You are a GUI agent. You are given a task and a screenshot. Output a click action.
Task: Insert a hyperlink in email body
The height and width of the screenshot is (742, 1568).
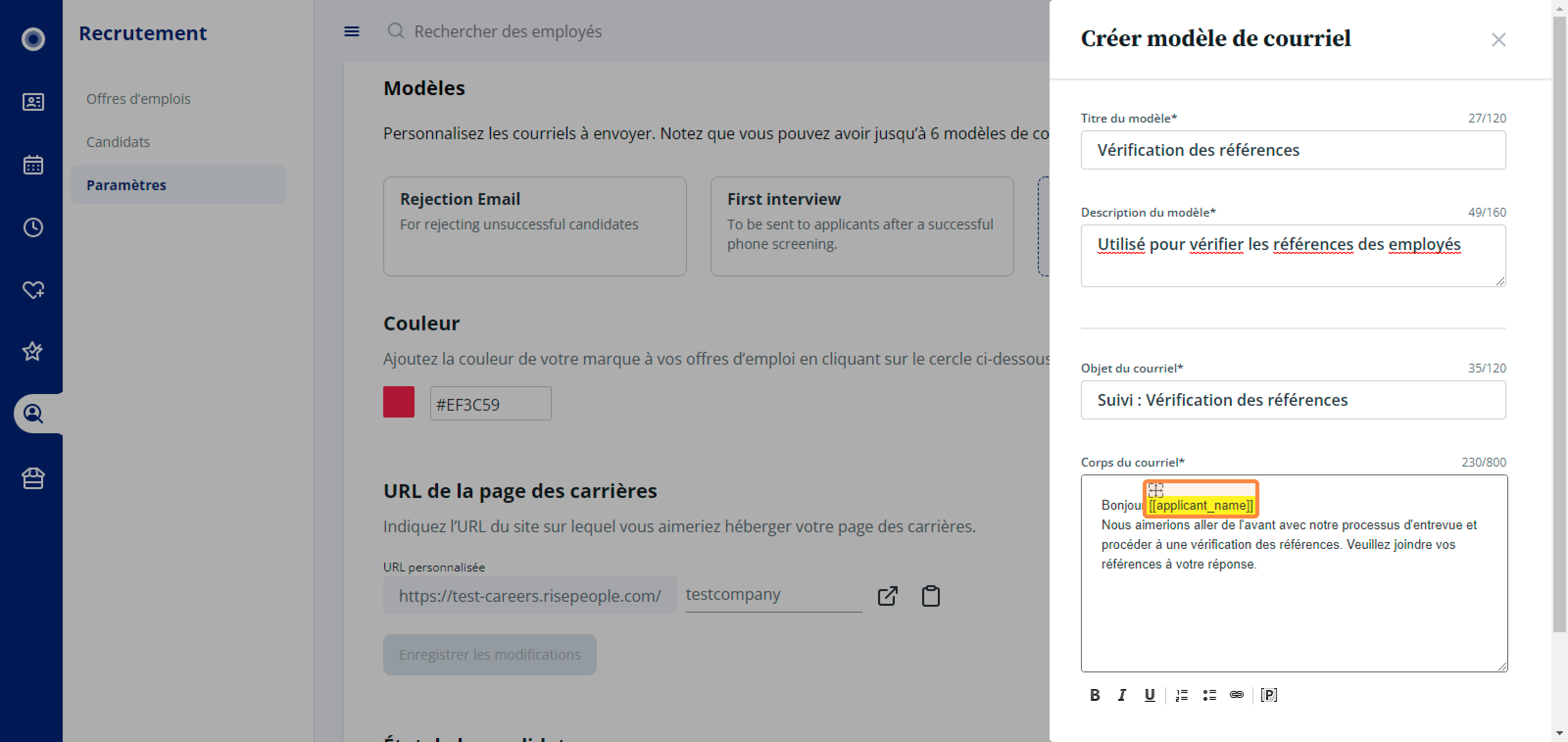(1237, 694)
